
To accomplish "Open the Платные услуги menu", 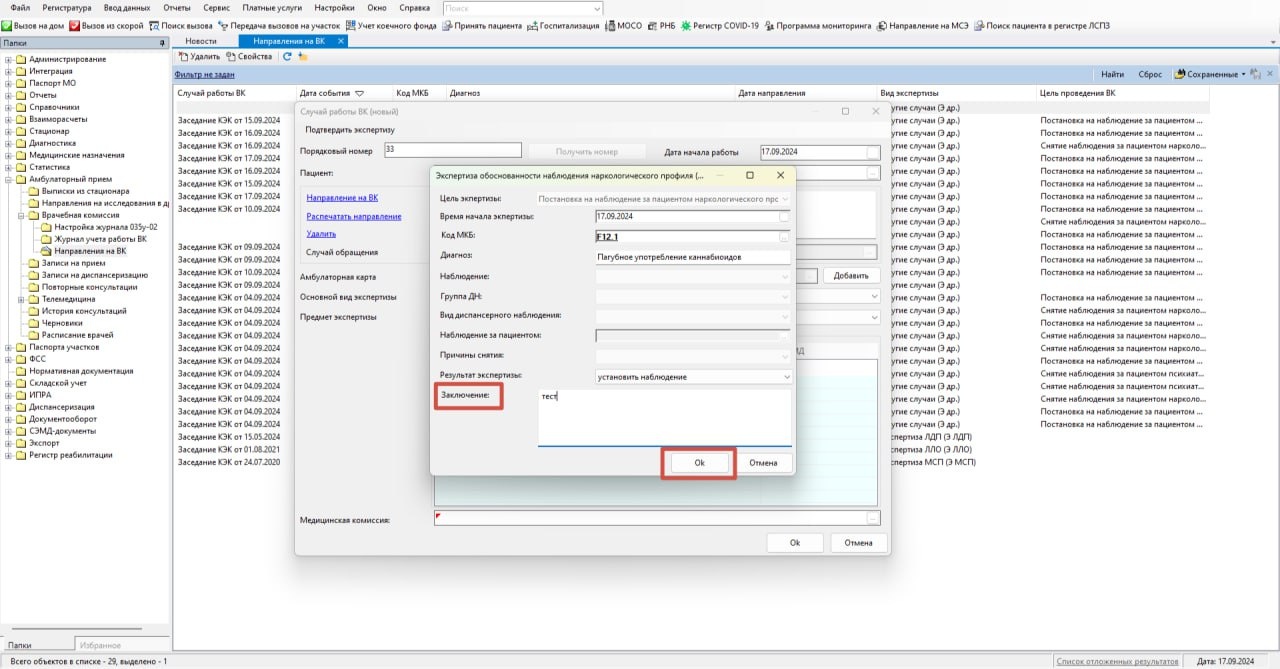I will click(x=272, y=7).
